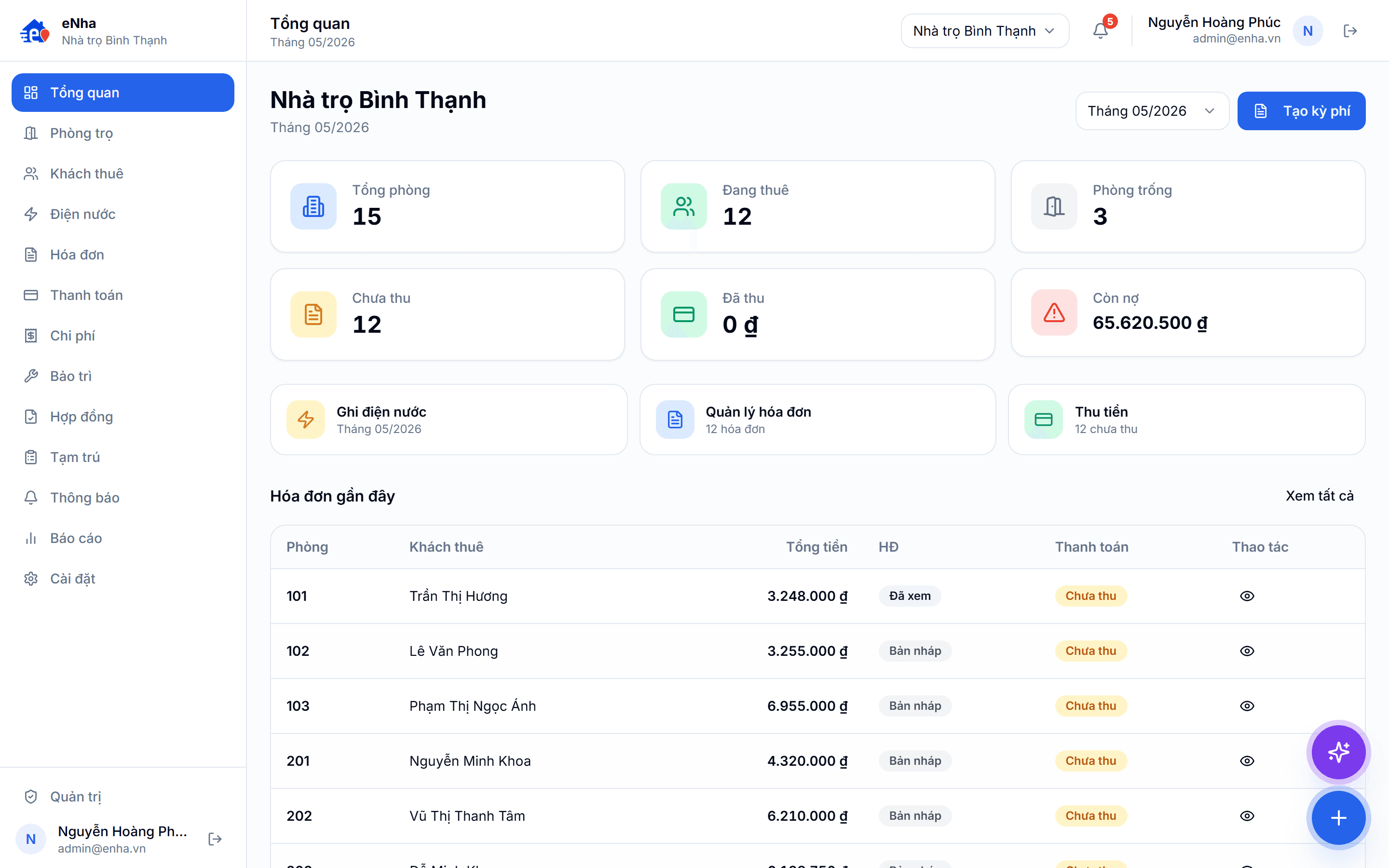Click the Xem tất cả link
The image size is (1389, 868).
pos(1319,495)
